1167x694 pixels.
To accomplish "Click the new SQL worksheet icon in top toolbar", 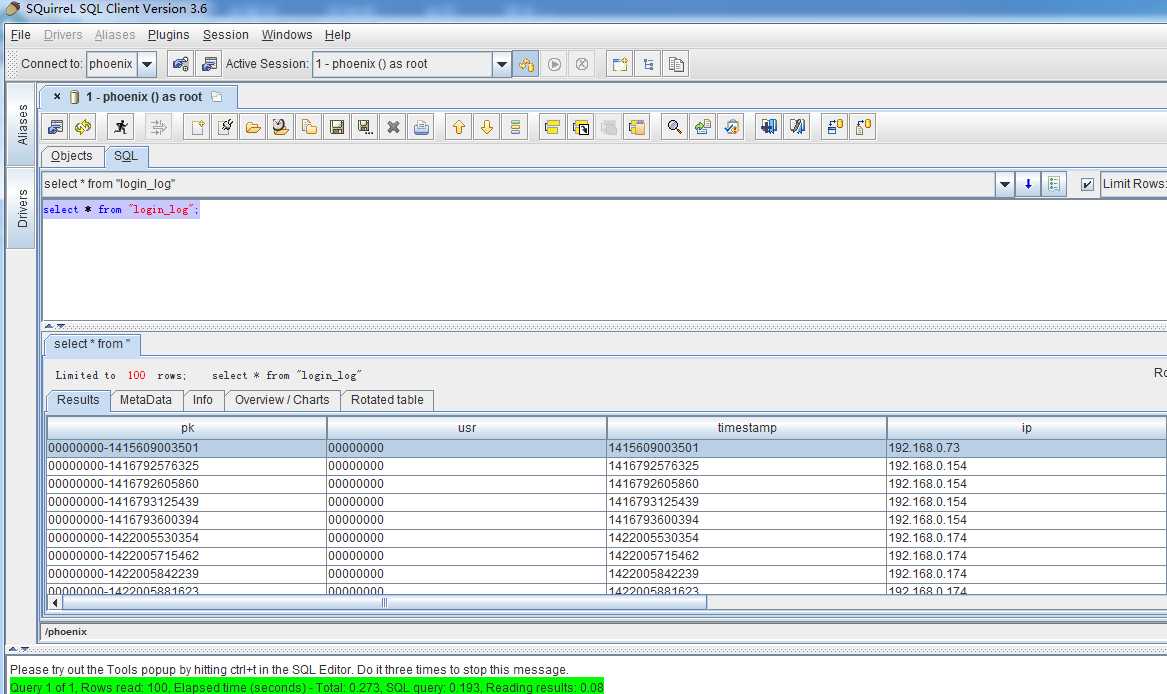I will (619, 64).
